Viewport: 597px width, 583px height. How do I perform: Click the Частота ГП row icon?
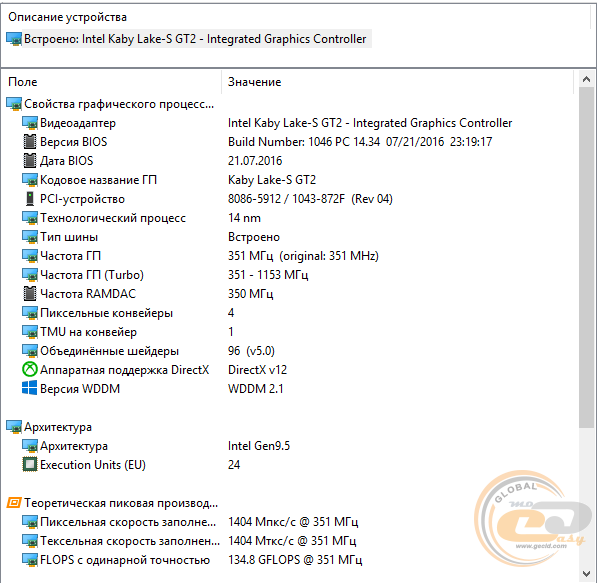point(30,256)
